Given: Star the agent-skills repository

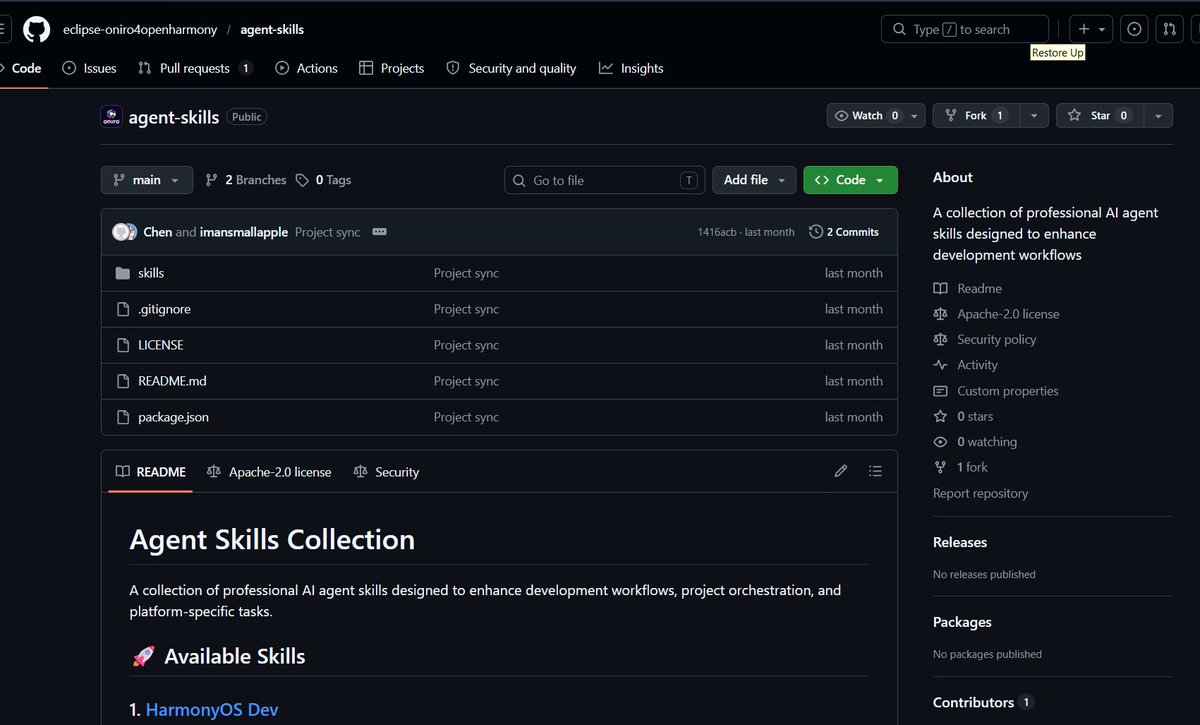Looking at the screenshot, I should [1099, 116].
